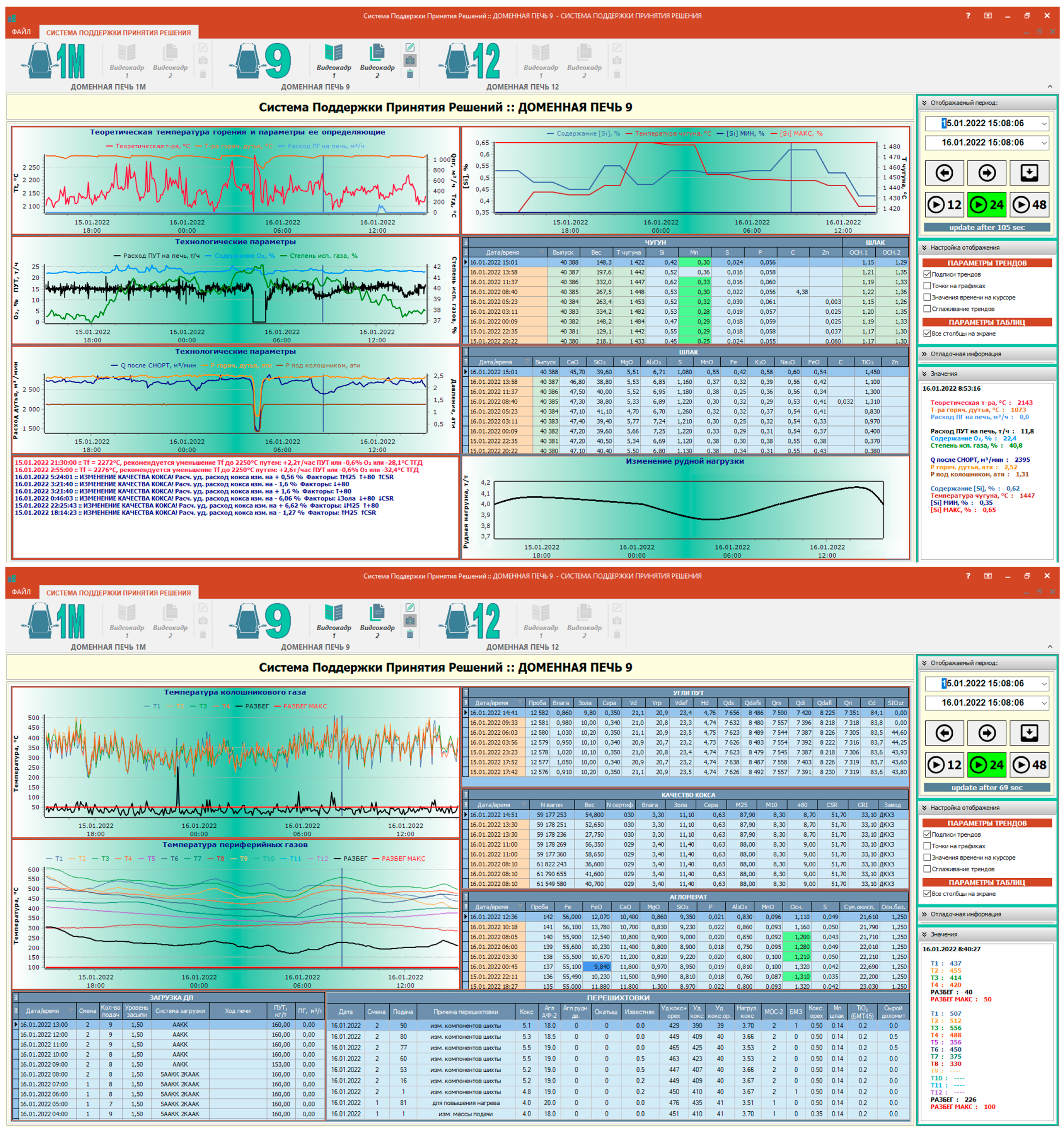1064x1131 pixels.
Task: Click the edit pencil icon beside furnace 9, upper window
Action: (410, 47)
